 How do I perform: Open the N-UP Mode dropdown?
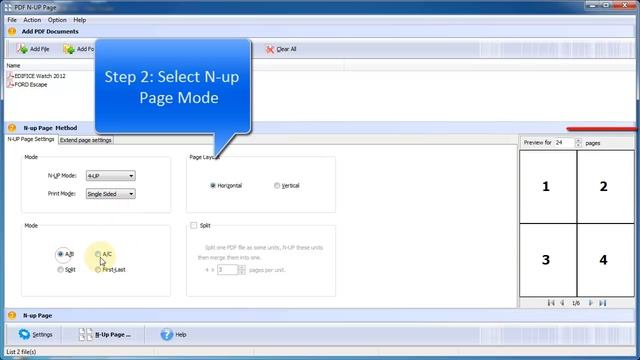pos(111,176)
